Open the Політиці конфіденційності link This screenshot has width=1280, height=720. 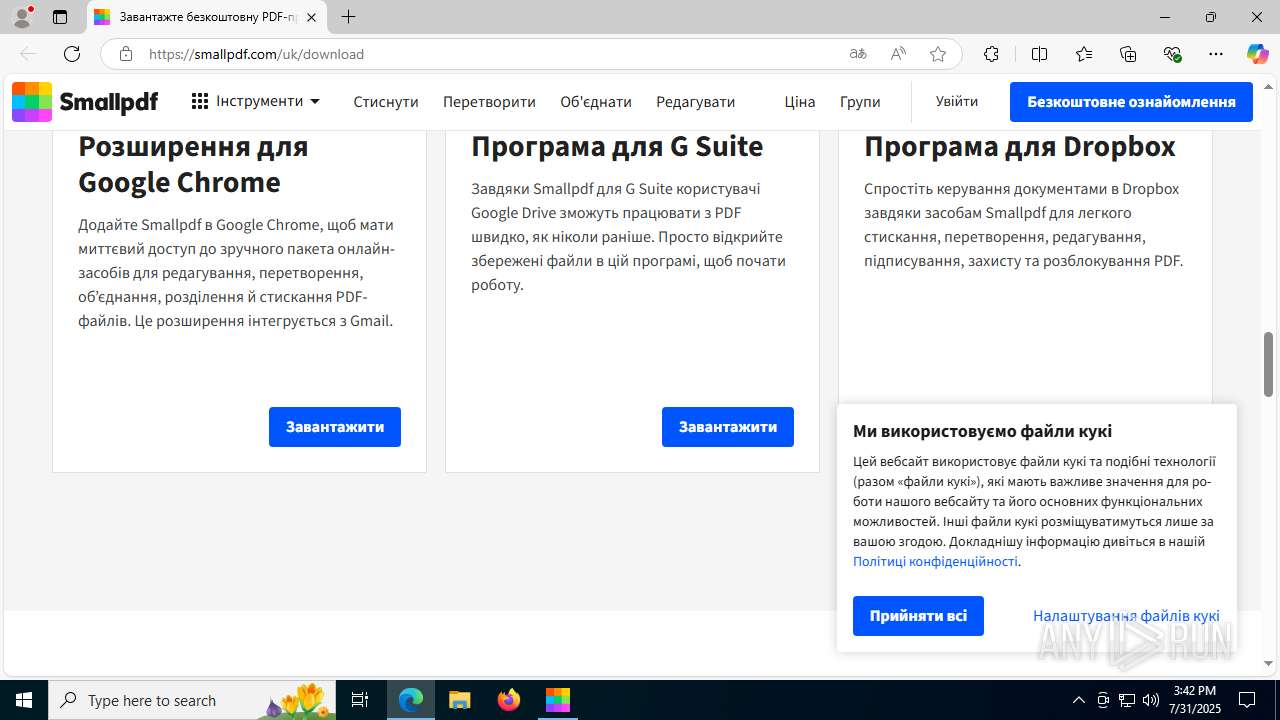935,561
